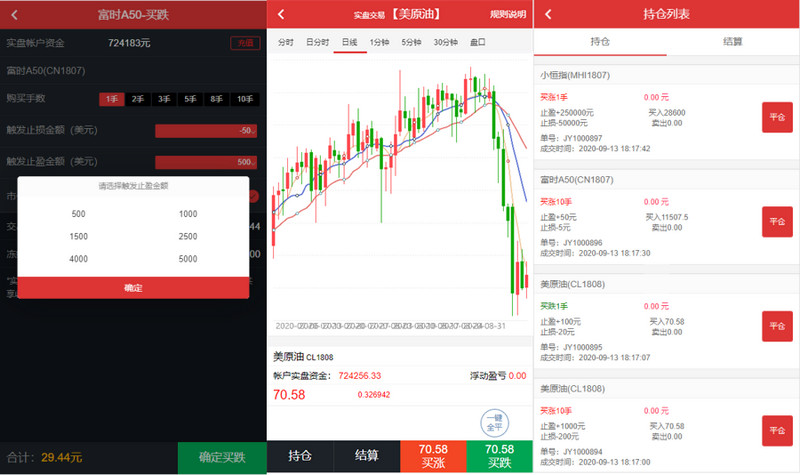
Task: Open the take-profit amount 500 dropdown
Action: pyautogui.click(x=206, y=162)
